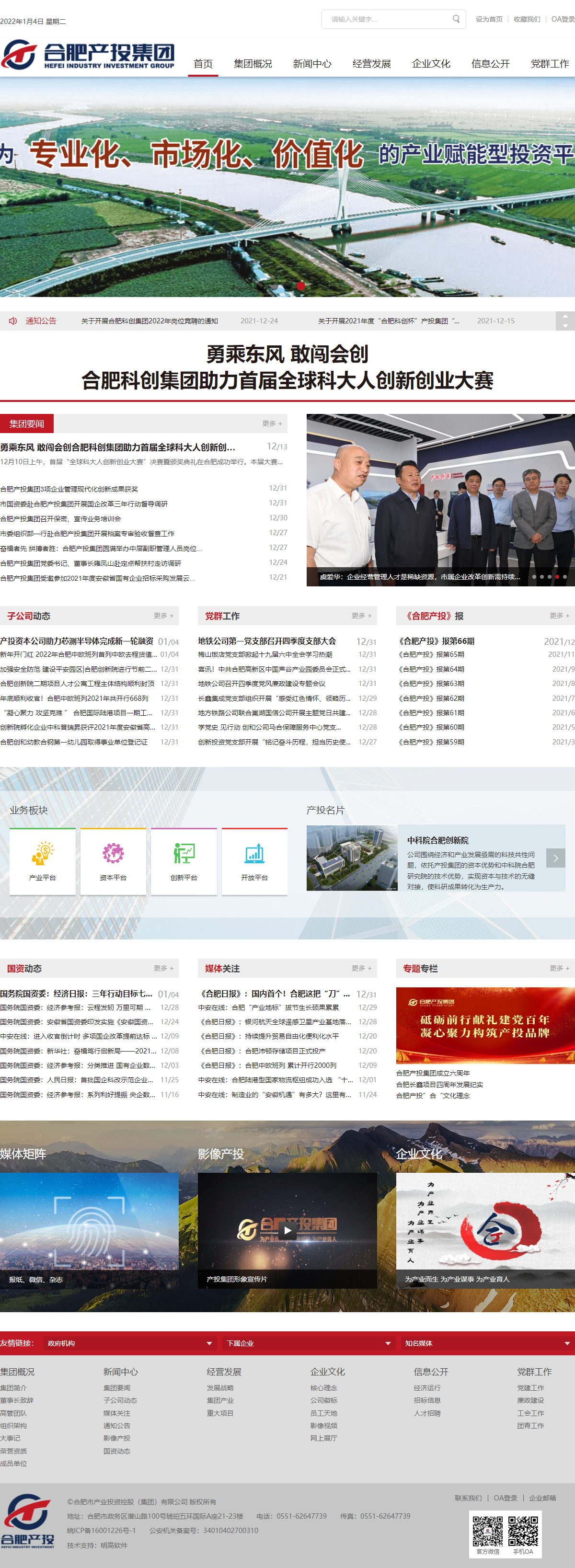Viewport: 575px width, 1568px height.
Task: Click the Hefei Industry Investment Group logo
Action: pos(88,56)
